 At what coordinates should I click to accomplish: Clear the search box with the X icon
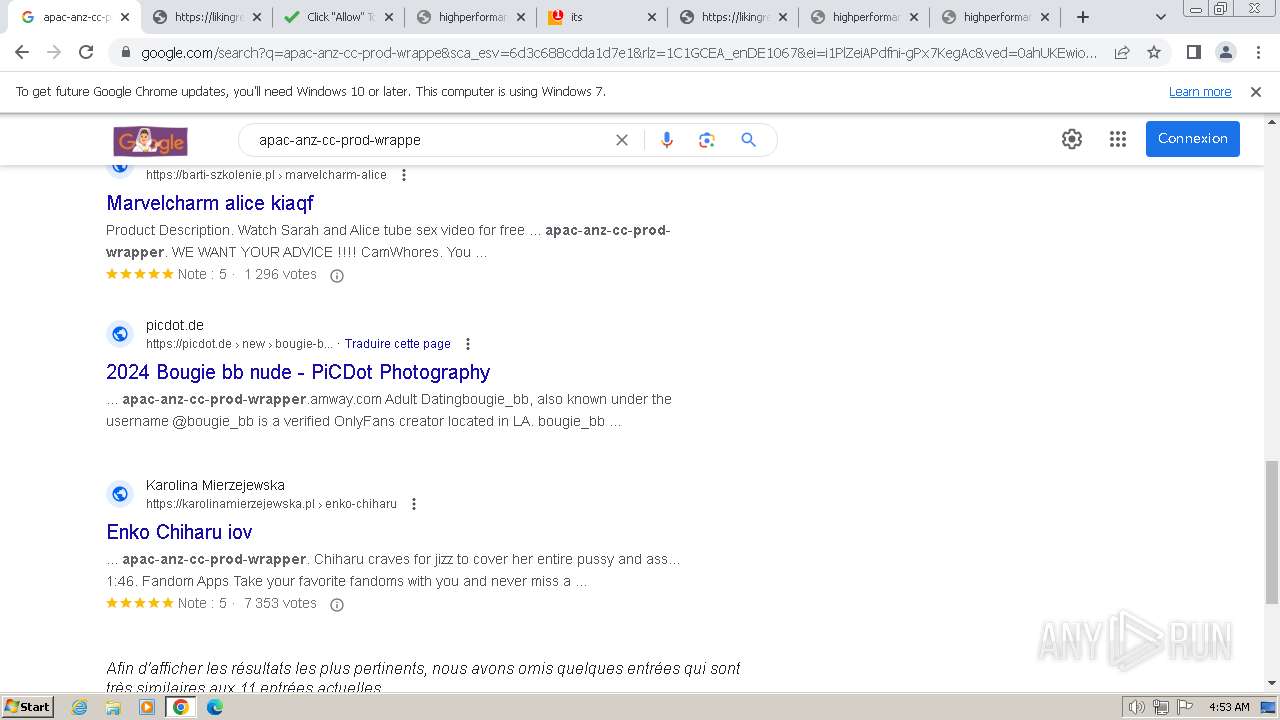click(622, 140)
